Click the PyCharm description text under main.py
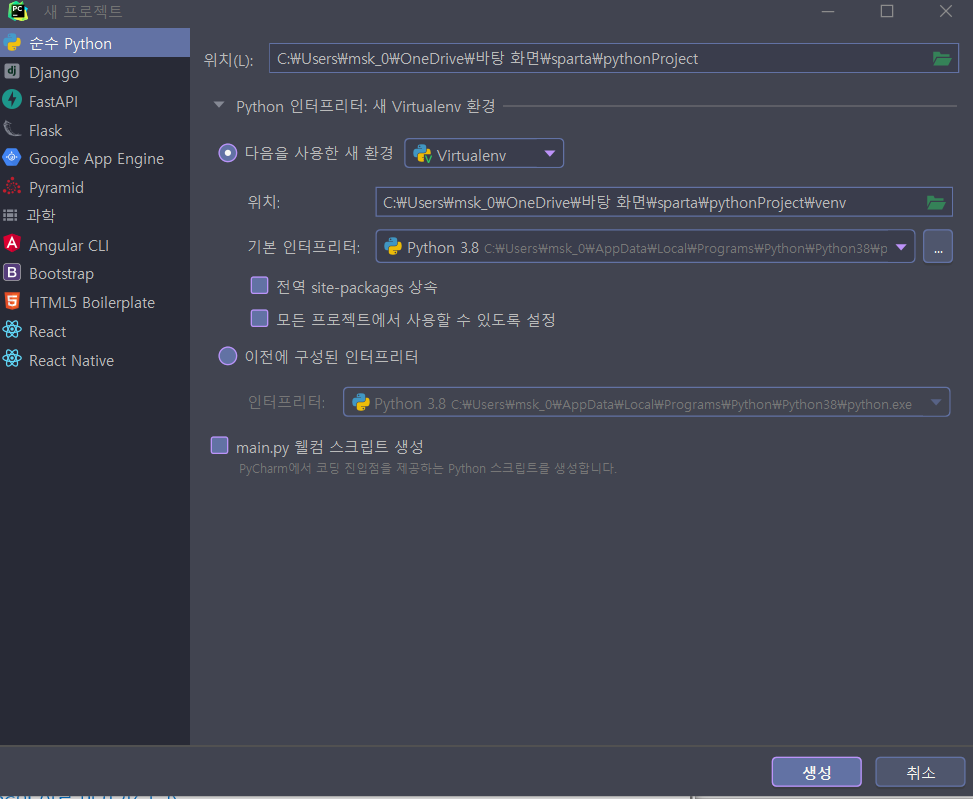Screen dimensions: 973x799 [x=428, y=468]
